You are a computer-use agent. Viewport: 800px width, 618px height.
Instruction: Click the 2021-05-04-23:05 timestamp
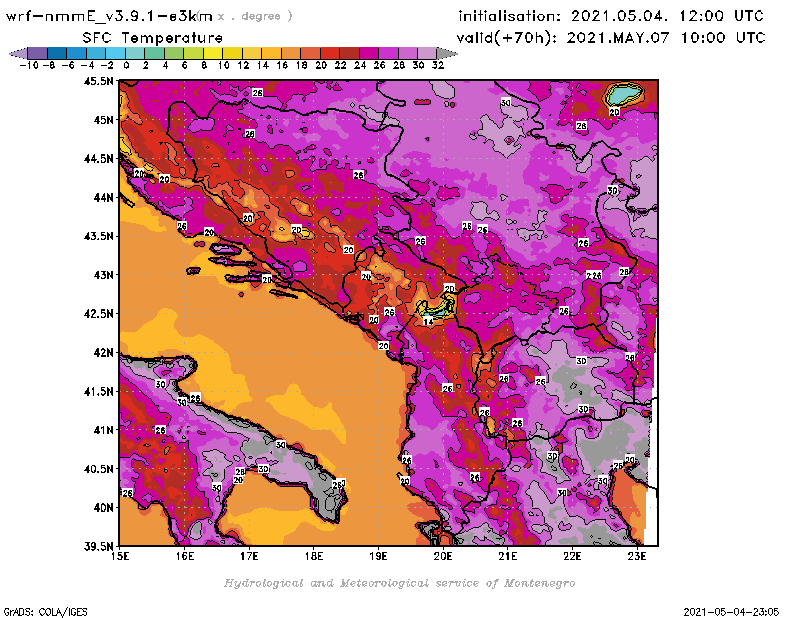(739, 610)
